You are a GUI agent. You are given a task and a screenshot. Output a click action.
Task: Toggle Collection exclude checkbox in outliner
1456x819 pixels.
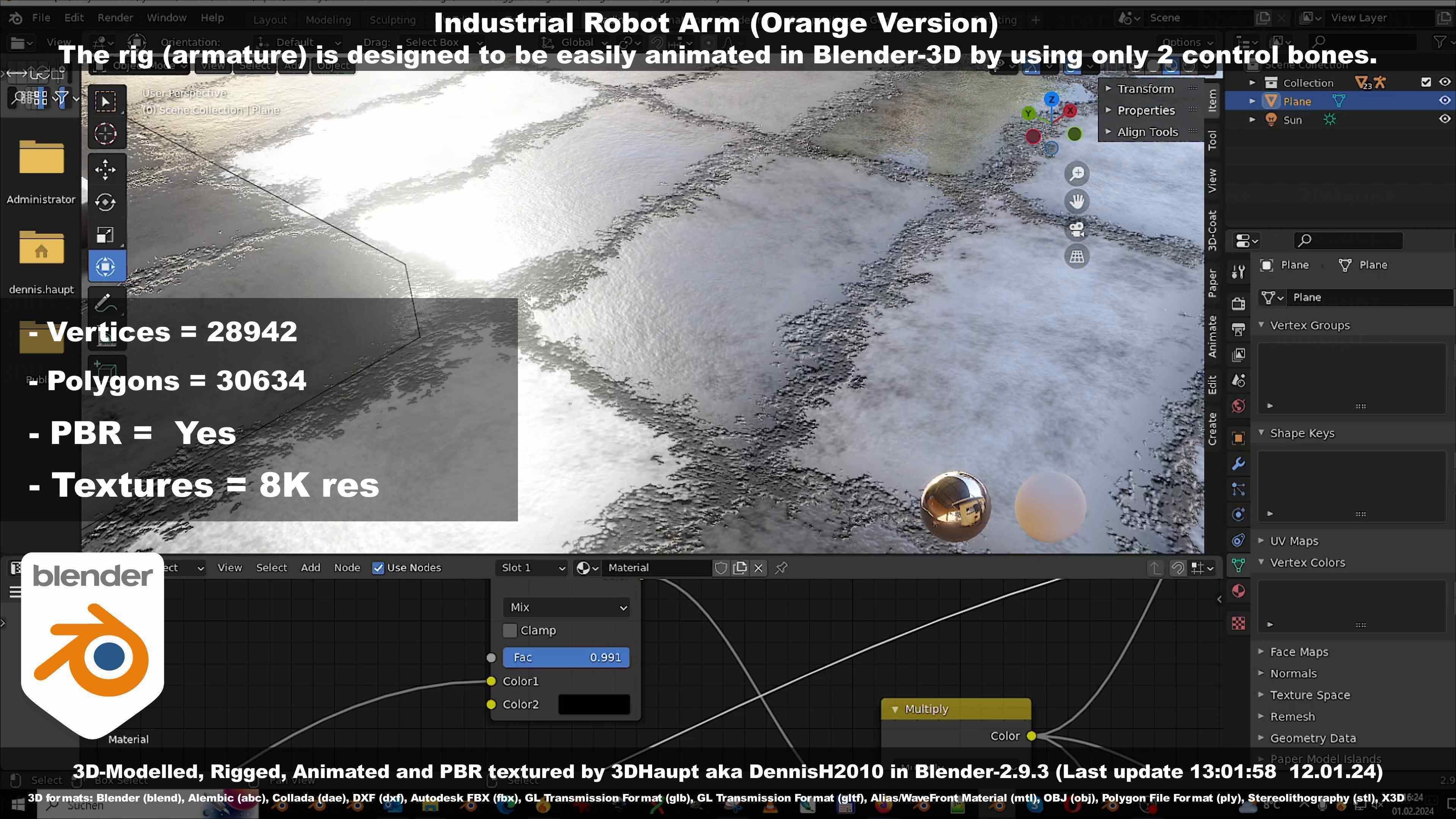point(1426,82)
